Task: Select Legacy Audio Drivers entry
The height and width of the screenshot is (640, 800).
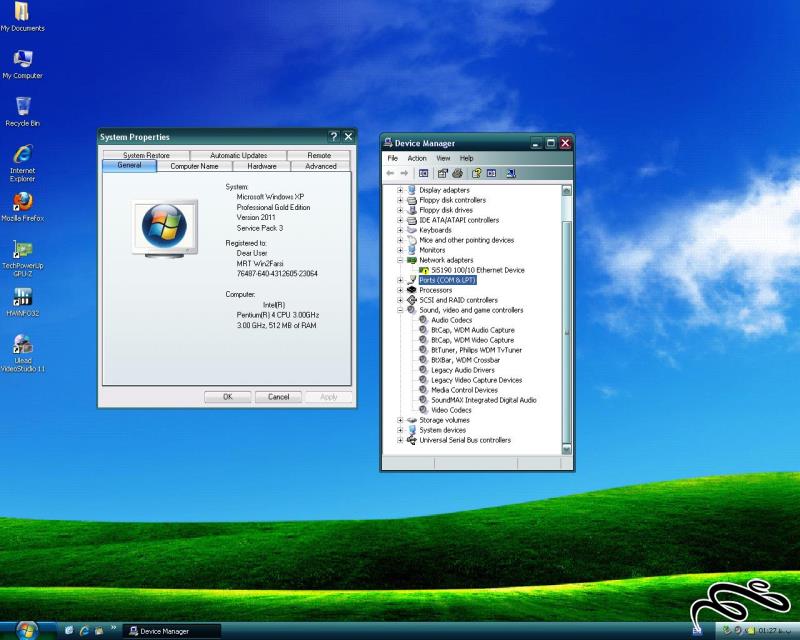Action: tap(463, 370)
